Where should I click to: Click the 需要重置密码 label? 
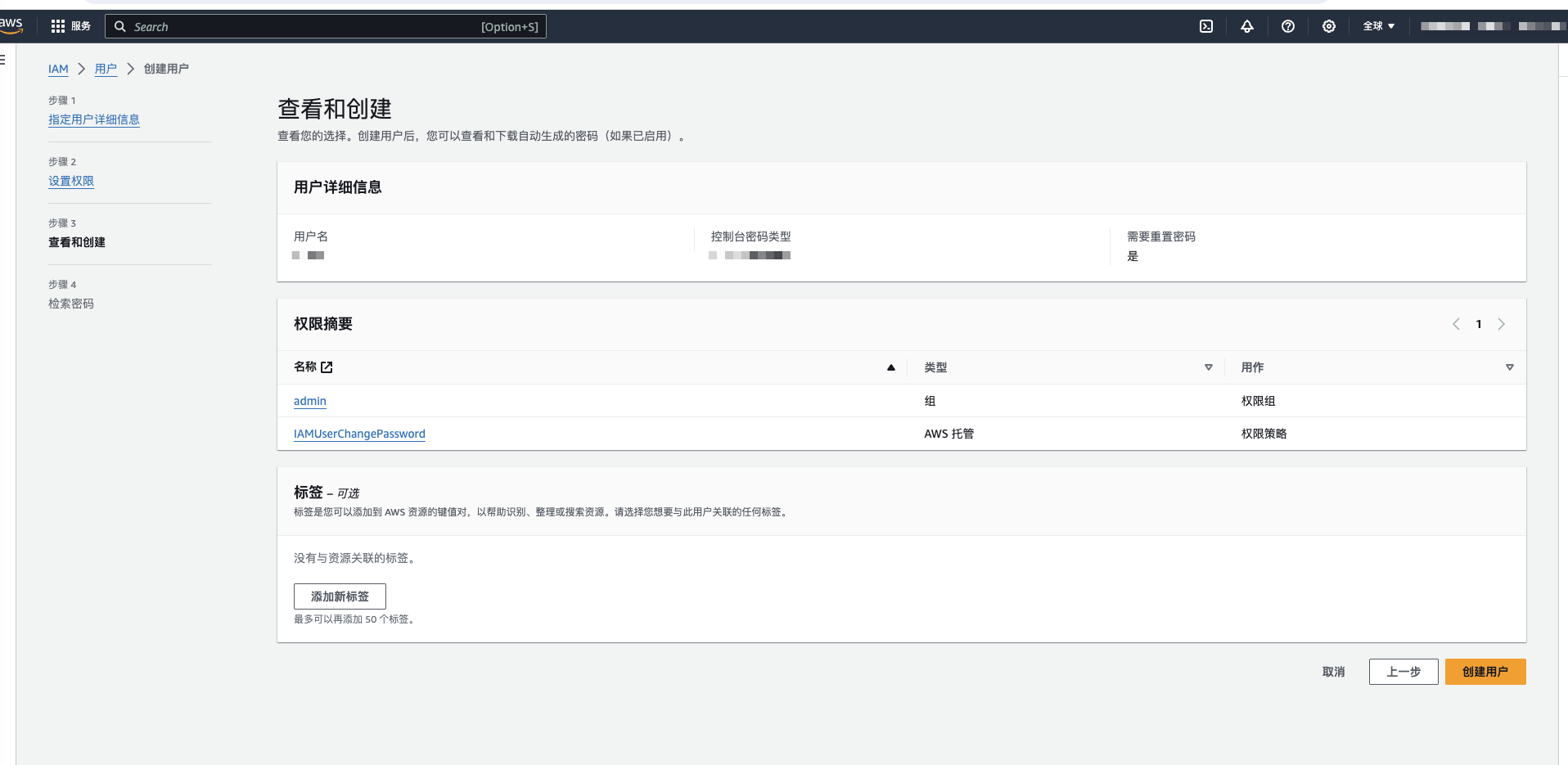coord(1161,236)
